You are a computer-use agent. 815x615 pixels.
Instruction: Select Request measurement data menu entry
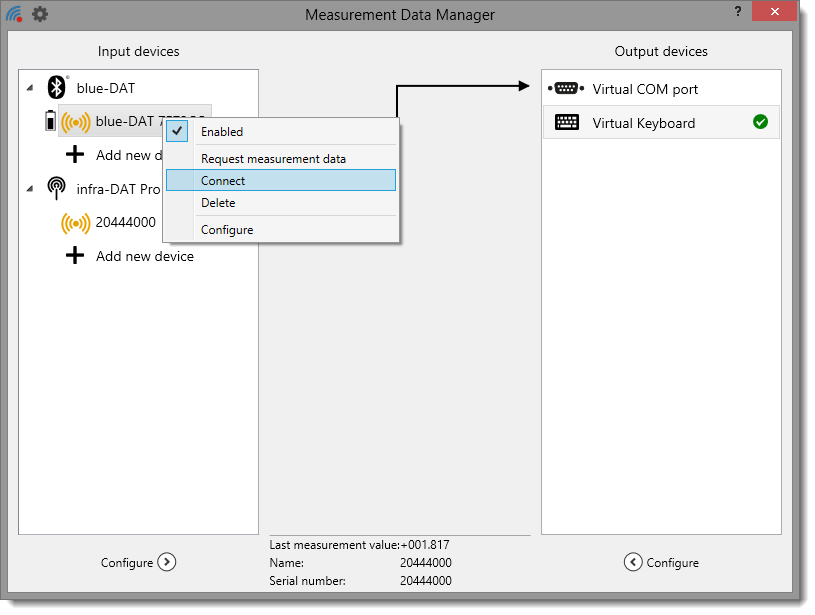click(x=273, y=159)
